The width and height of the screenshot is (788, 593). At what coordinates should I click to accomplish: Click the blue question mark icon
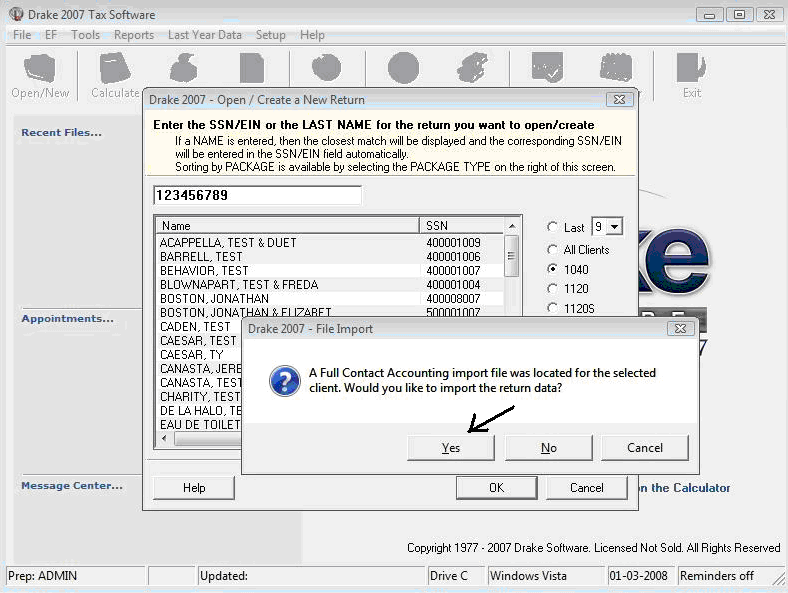tap(284, 380)
